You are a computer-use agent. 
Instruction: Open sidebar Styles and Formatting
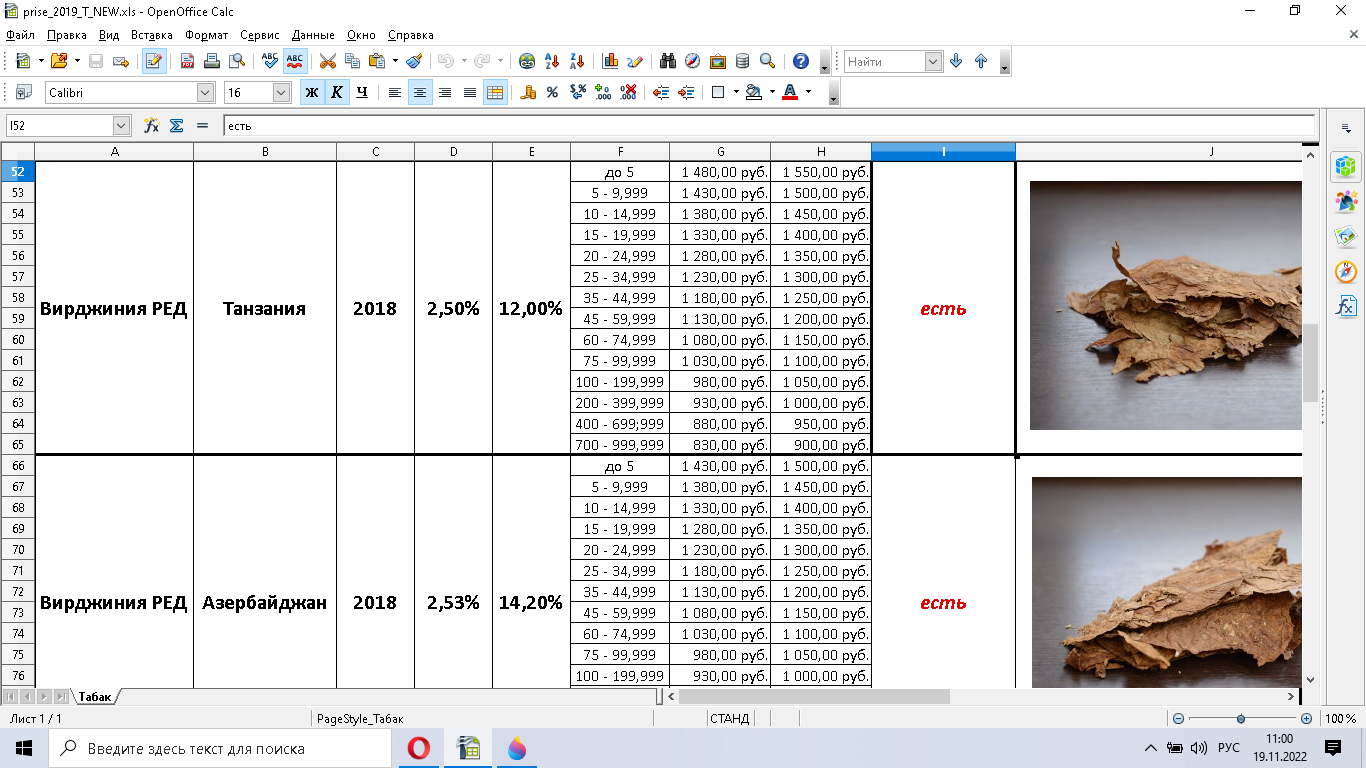point(1346,202)
